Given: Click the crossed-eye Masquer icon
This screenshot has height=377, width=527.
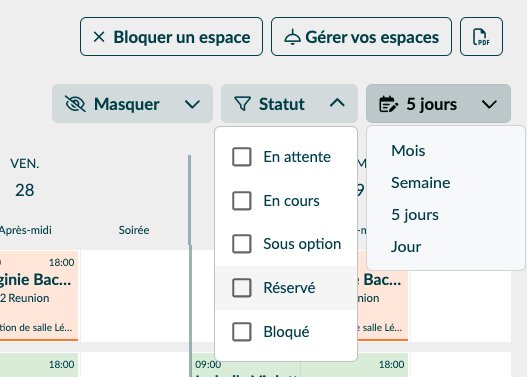Looking at the screenshot, I should 75,103.
